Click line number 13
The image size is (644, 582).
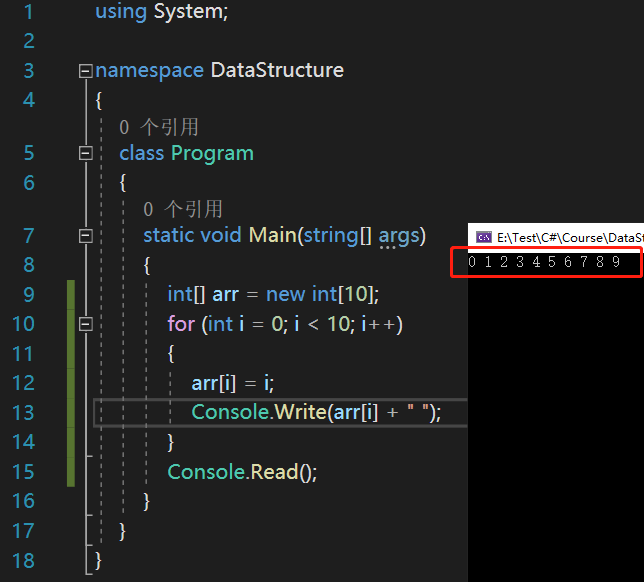coord(23,413)
